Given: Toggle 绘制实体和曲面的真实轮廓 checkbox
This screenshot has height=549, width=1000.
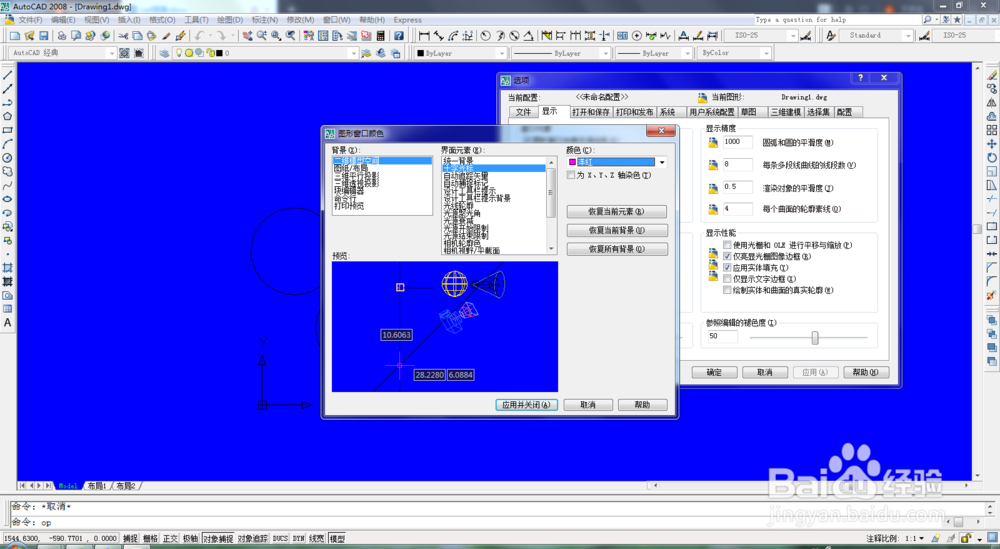Looking at the screenshot, I should (727, 290).
